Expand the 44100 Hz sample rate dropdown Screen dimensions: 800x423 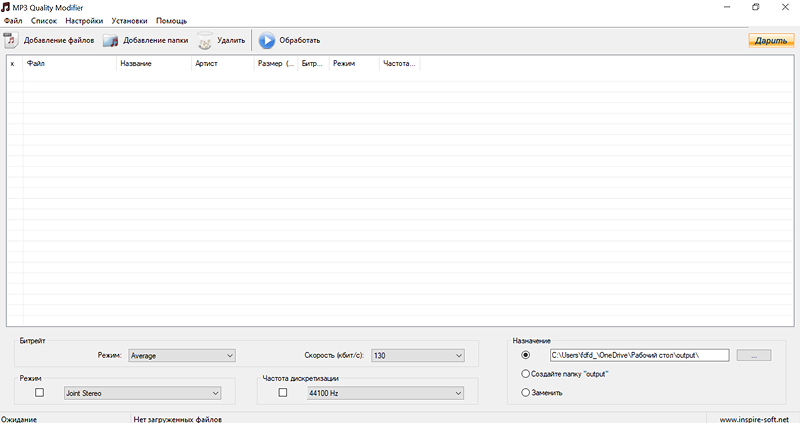coord(385,393)
